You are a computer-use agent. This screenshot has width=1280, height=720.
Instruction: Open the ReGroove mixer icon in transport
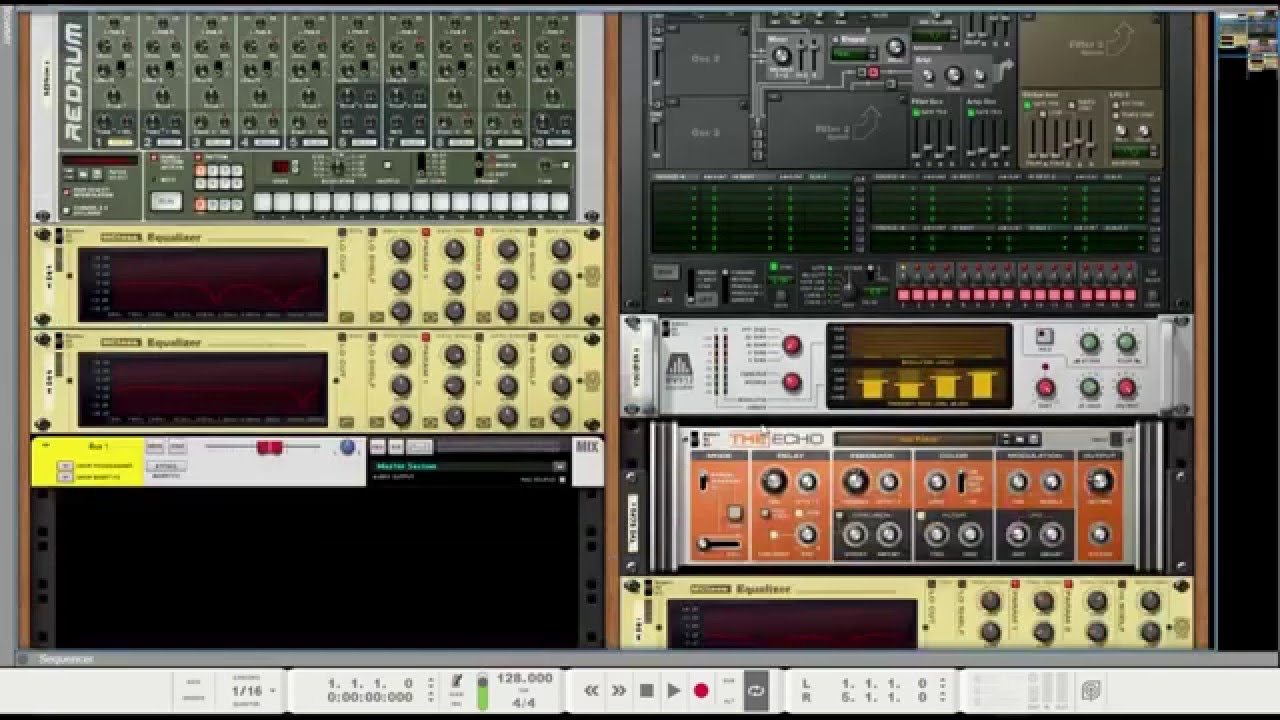point(1091,690)
